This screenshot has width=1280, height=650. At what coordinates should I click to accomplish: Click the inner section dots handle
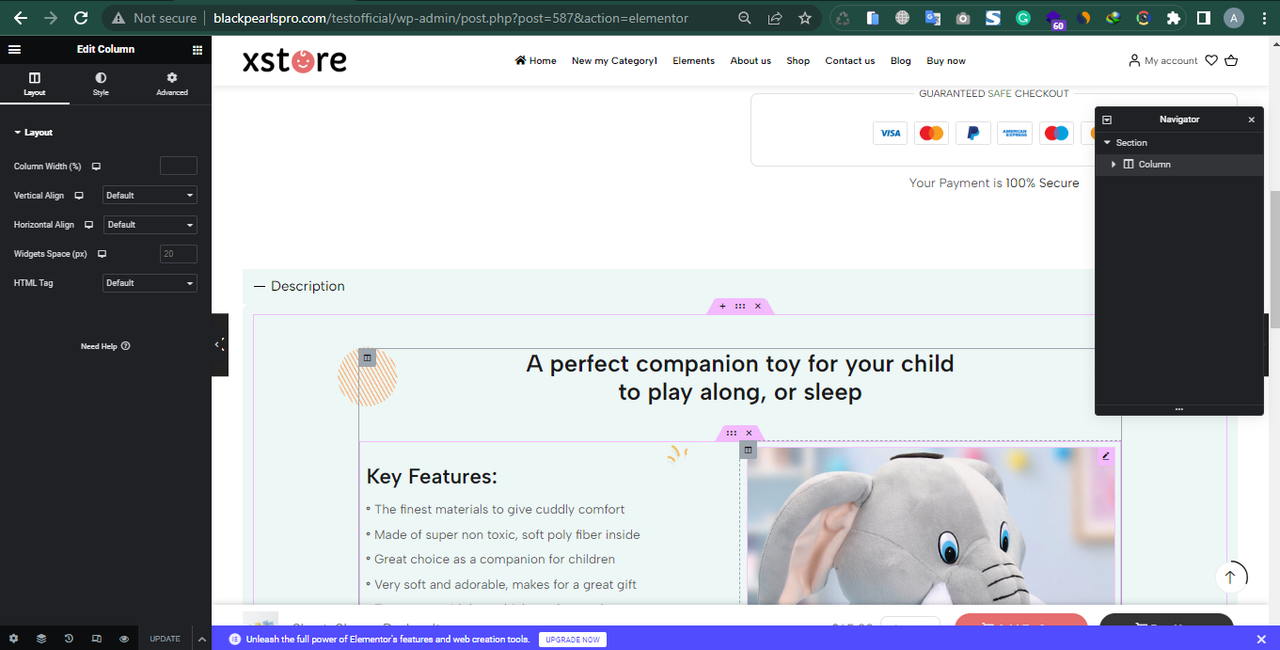click(732, 433)
